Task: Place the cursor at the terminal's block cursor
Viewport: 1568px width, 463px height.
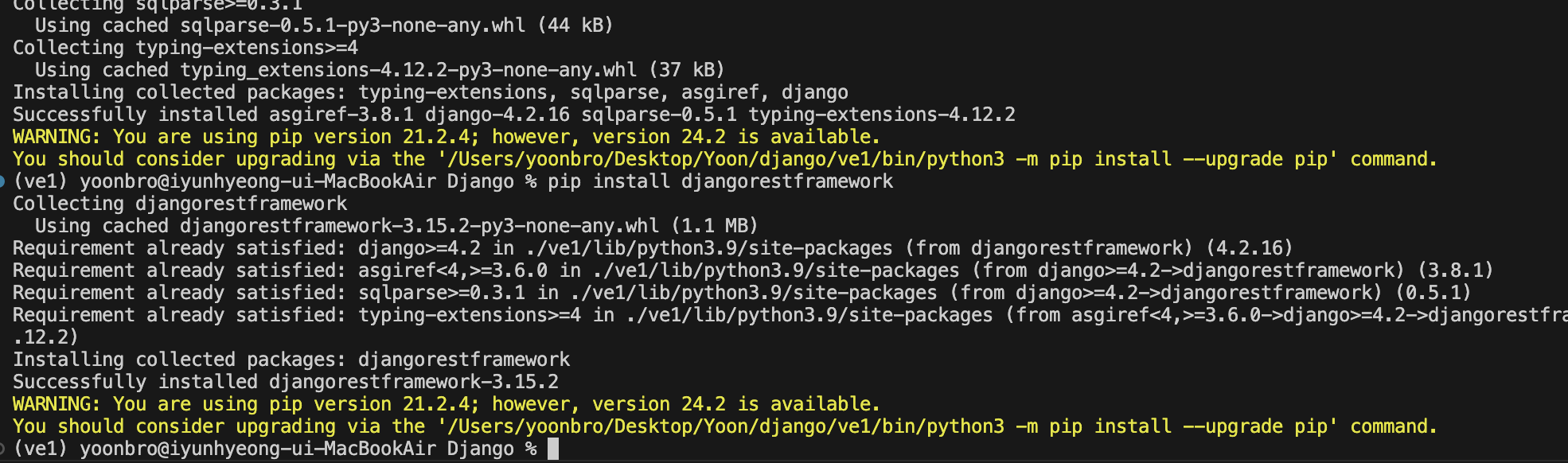Action: point(553,449)
